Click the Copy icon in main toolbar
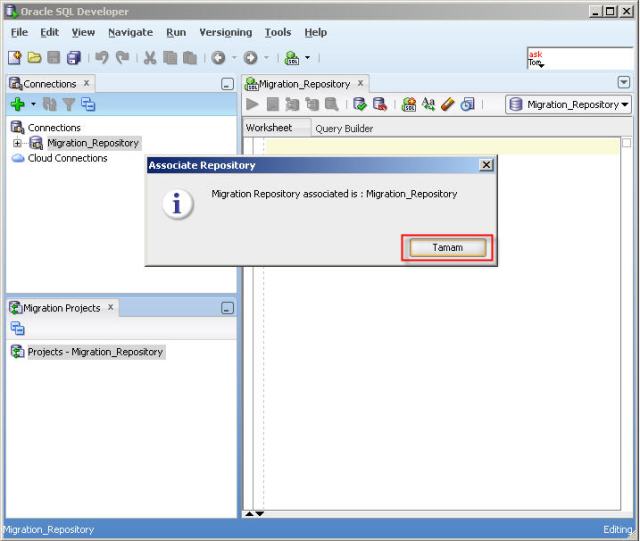Viewport: 640px width, 541px height. tap(170, 58)
